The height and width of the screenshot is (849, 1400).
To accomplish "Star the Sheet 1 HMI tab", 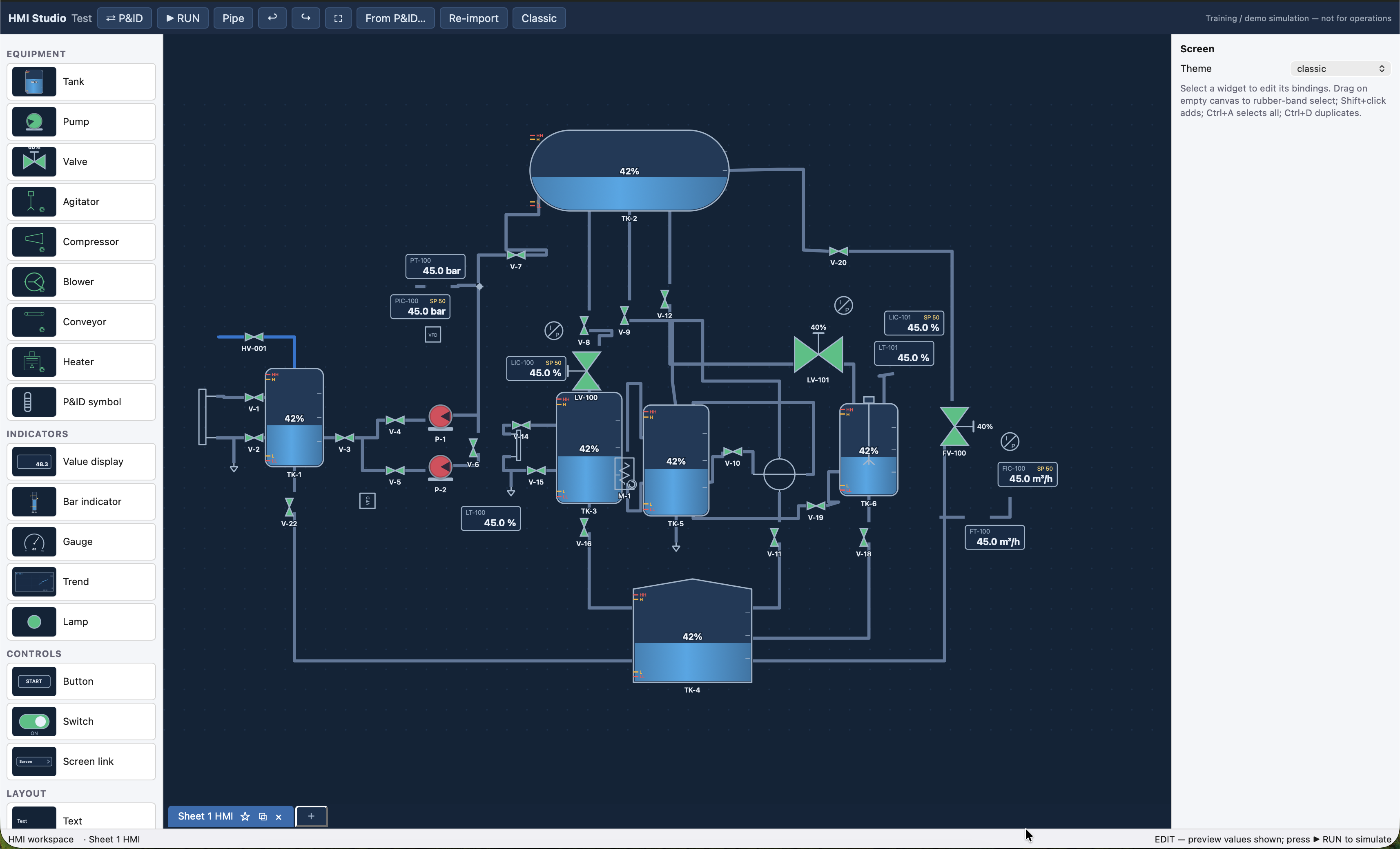I will pos(245,817).
